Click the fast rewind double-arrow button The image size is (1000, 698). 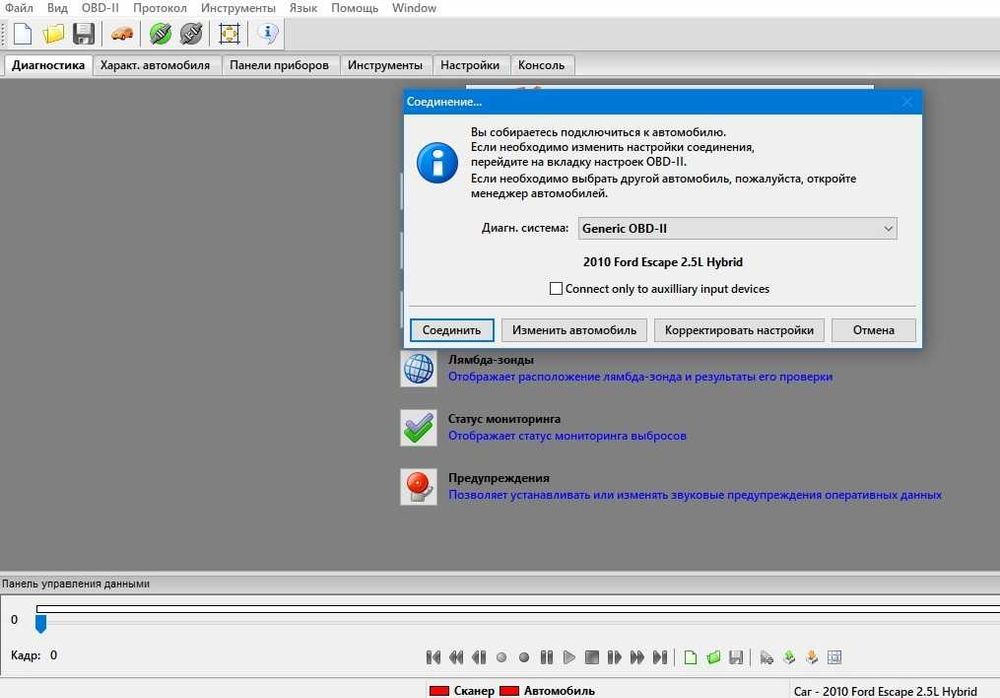coord(456,657)
